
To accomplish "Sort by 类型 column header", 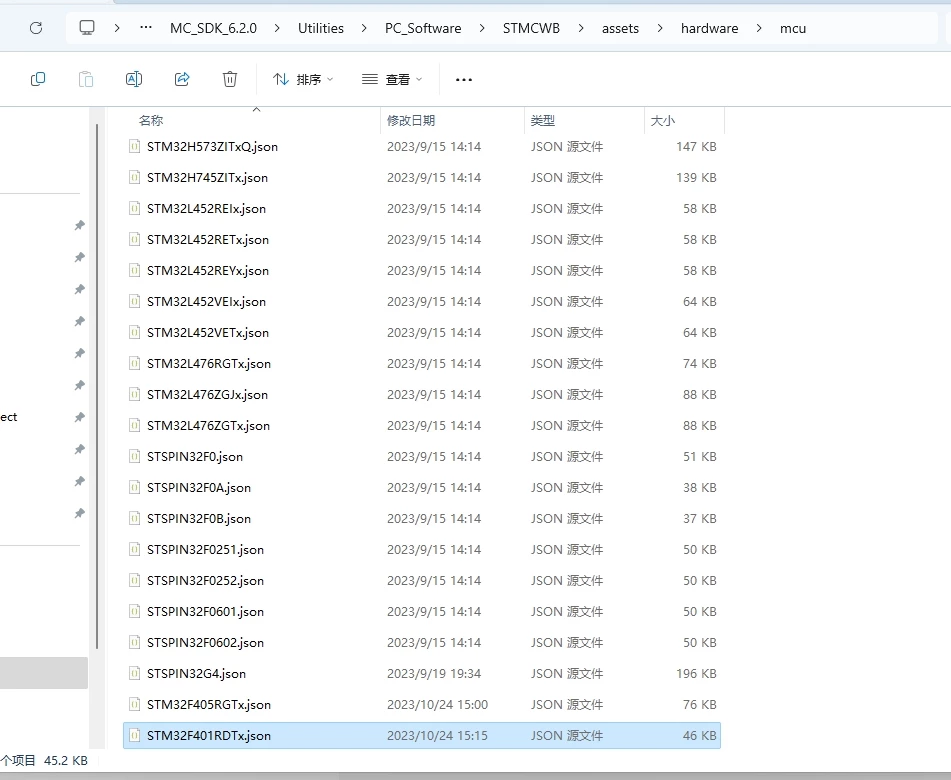I will coord(543,121).
